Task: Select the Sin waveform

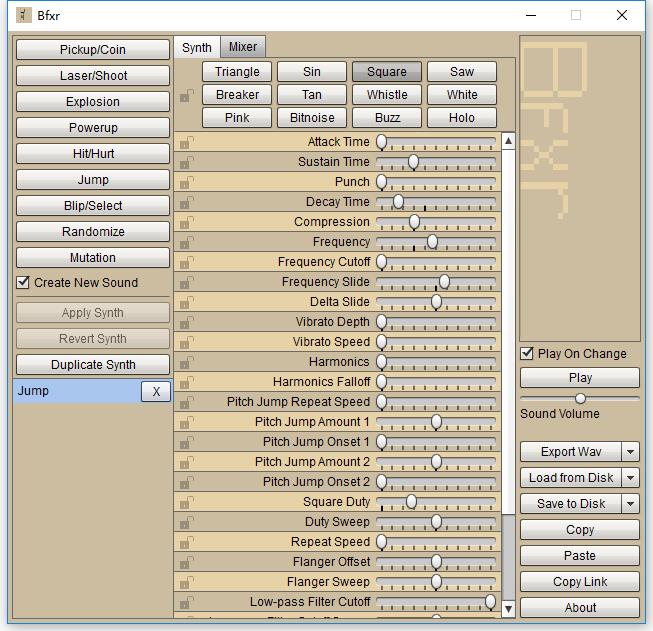Action: (x=312, y=72)
